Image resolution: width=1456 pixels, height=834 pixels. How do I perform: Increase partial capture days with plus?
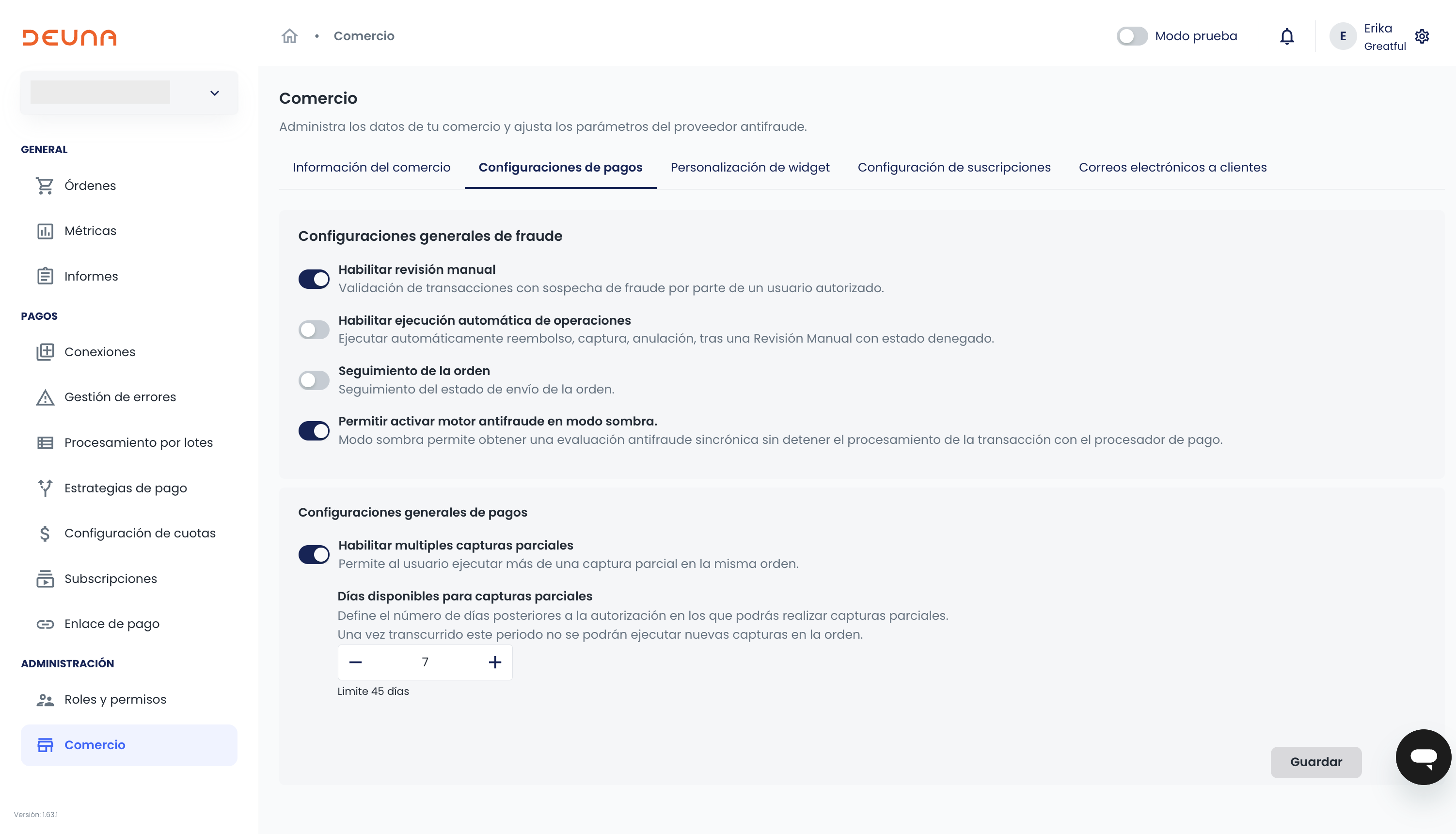pos(495,663)
